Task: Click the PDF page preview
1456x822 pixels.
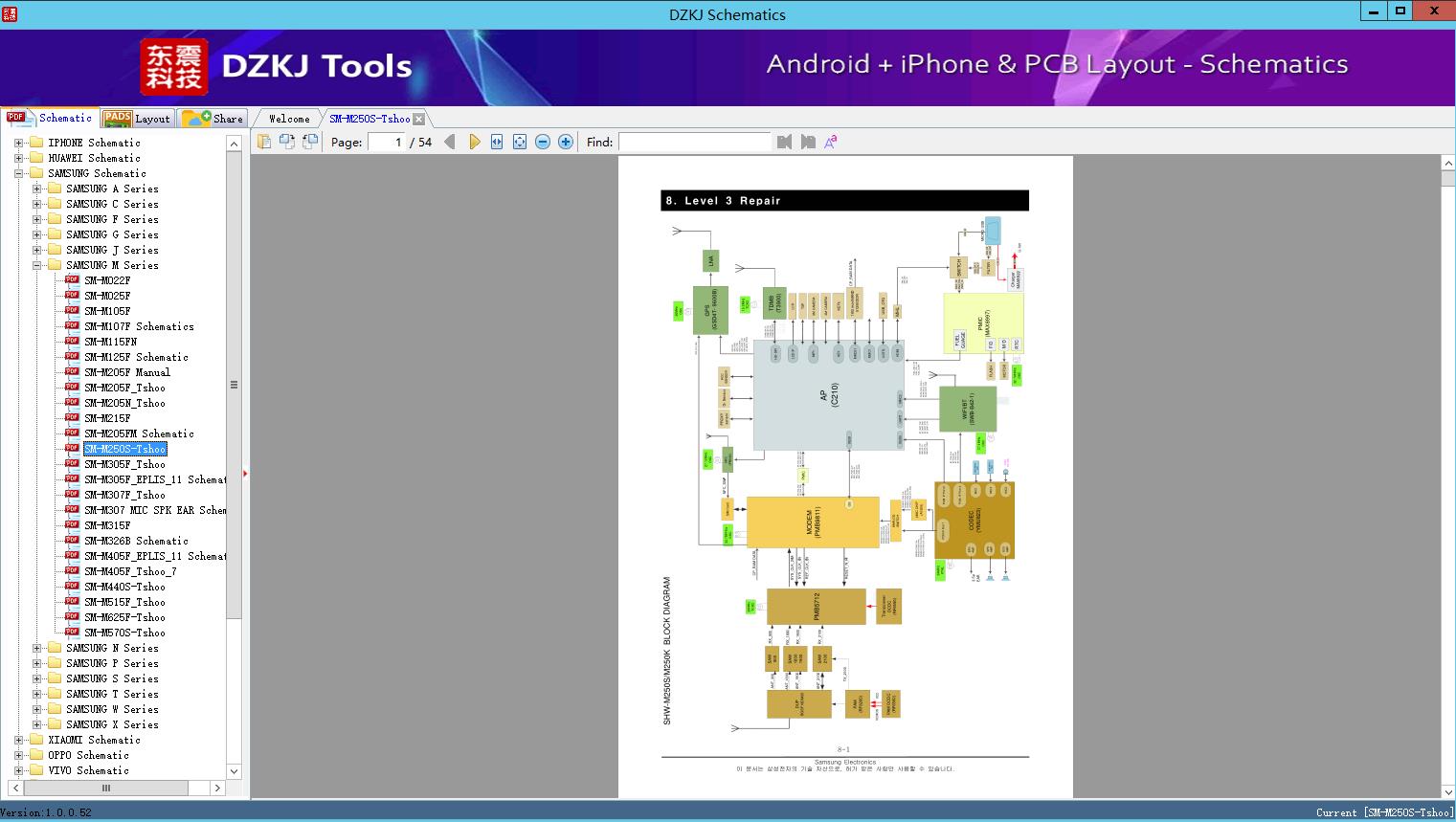Action: (845, 477)
